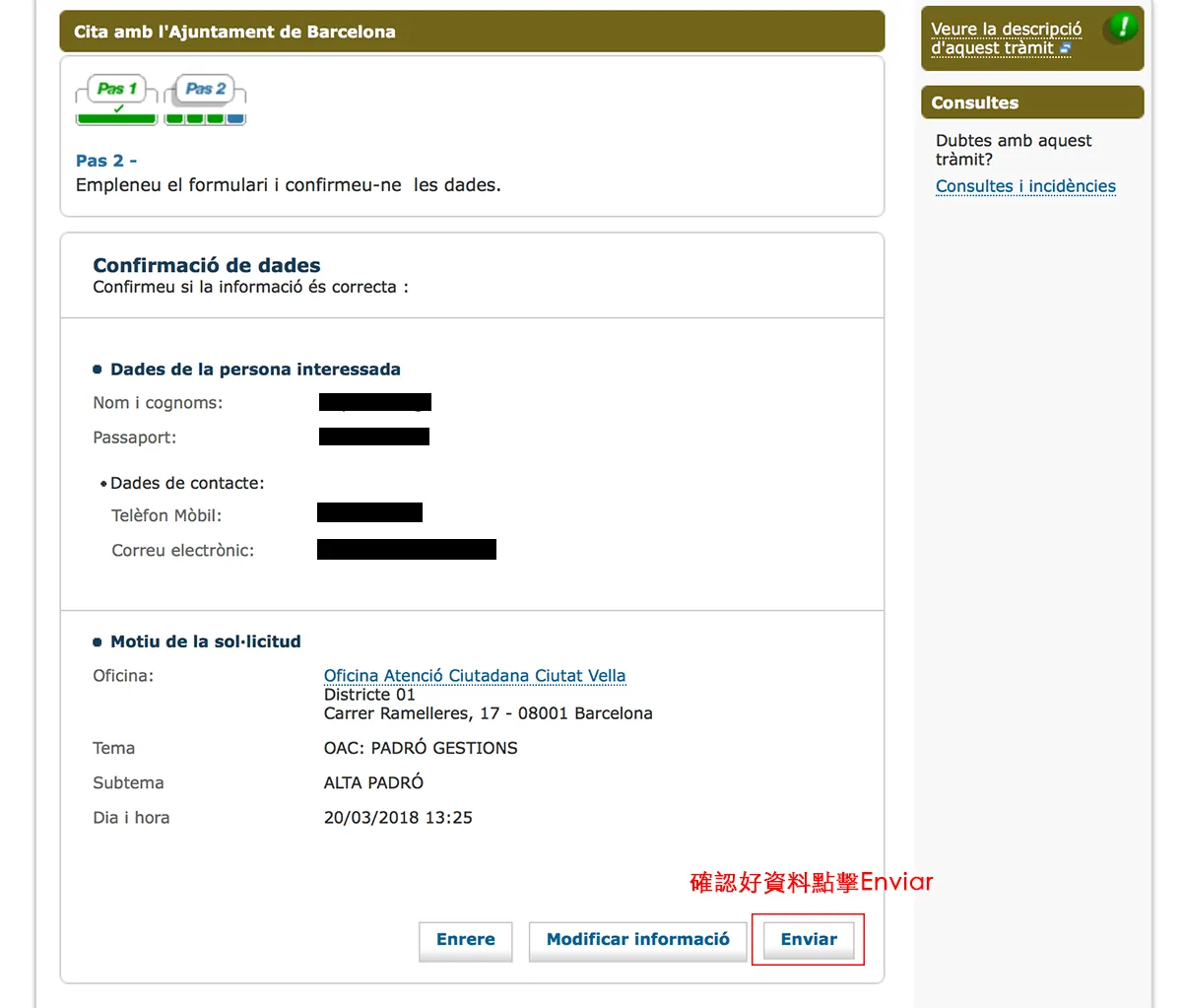This screenshot has width=1182, height=1008.
Task: Click the Enviar button
Action: click(x=809, y=940)
